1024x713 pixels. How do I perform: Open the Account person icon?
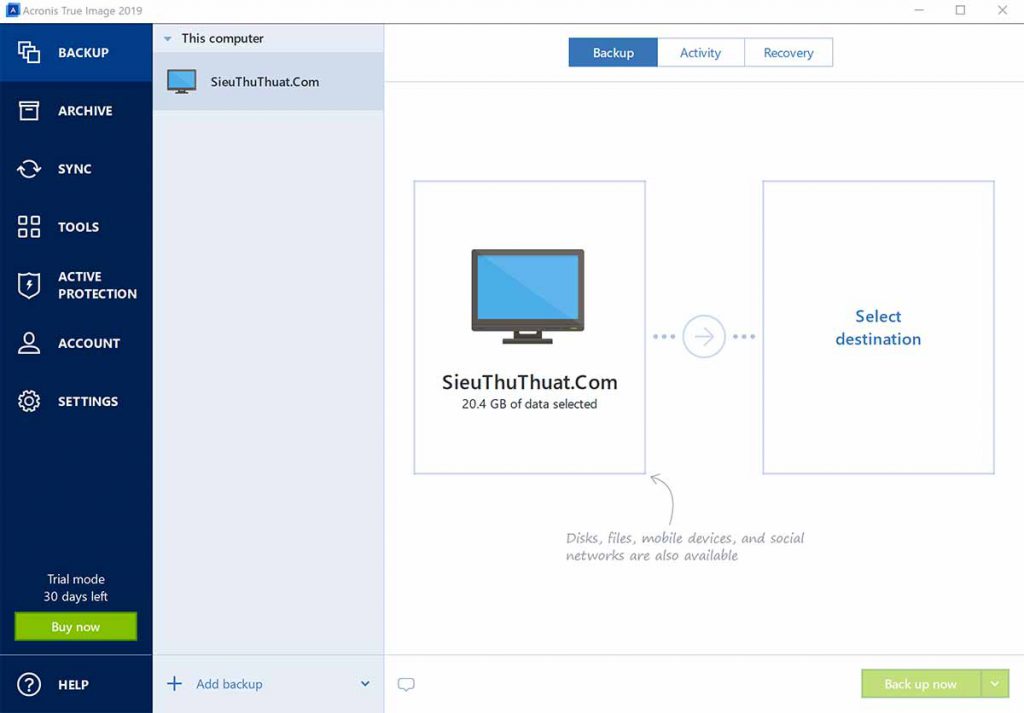[x=29, y=343]
